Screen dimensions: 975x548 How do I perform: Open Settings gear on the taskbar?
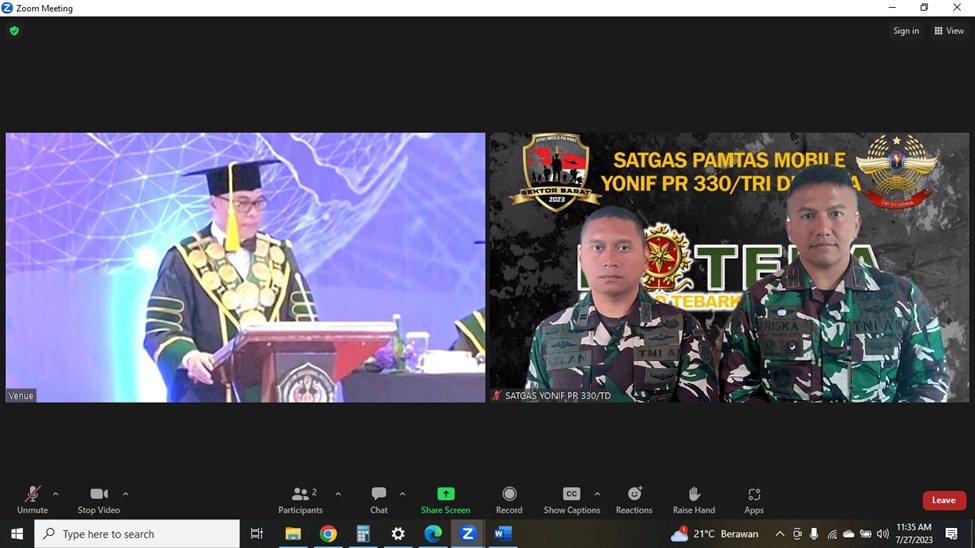398,534
